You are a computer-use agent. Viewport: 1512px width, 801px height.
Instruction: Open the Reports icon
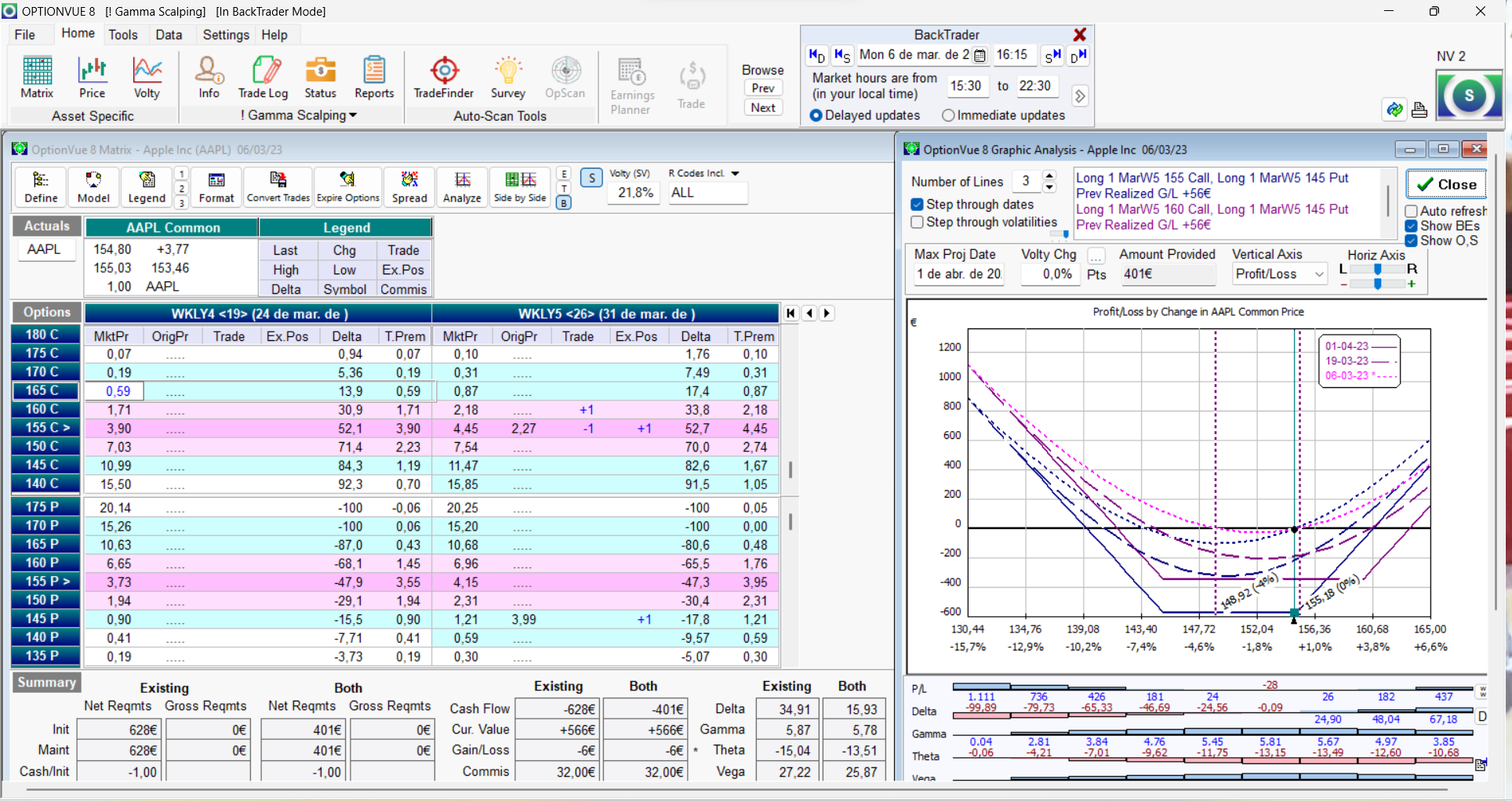(374, 78)
